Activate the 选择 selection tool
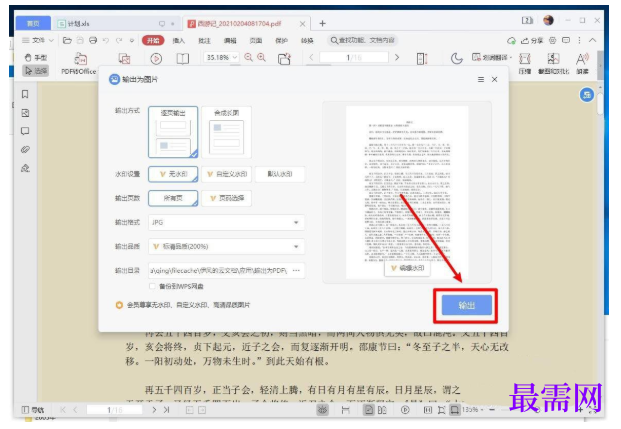621x429 pixels. coord(36,71)
